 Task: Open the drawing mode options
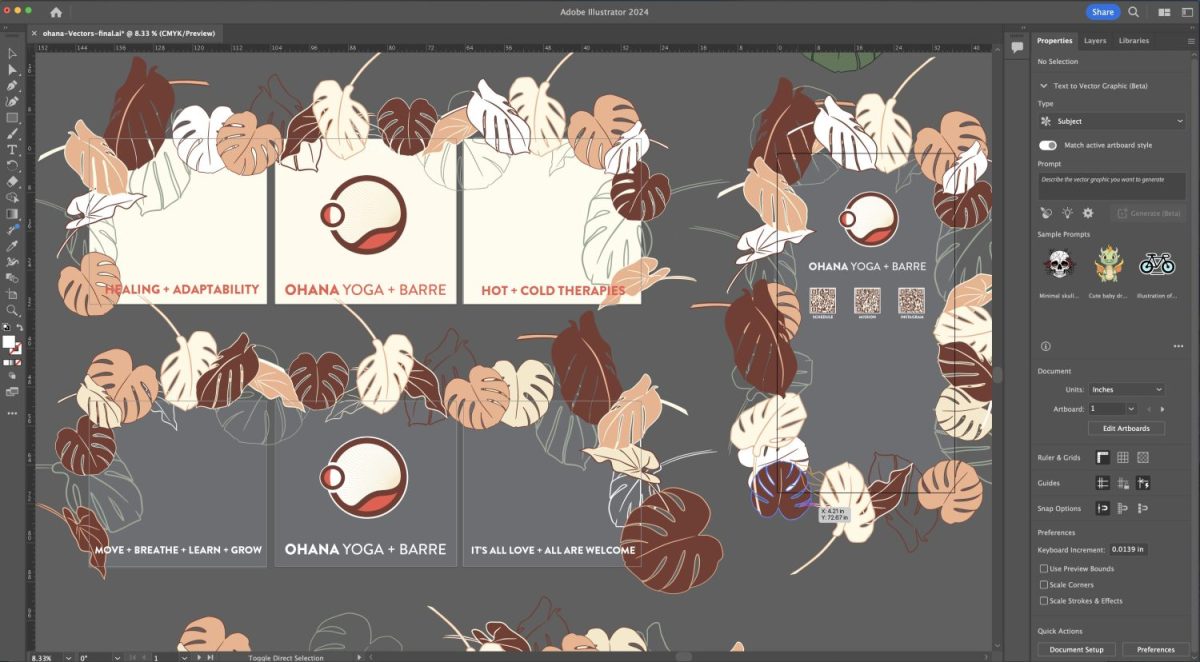point(12,376)
